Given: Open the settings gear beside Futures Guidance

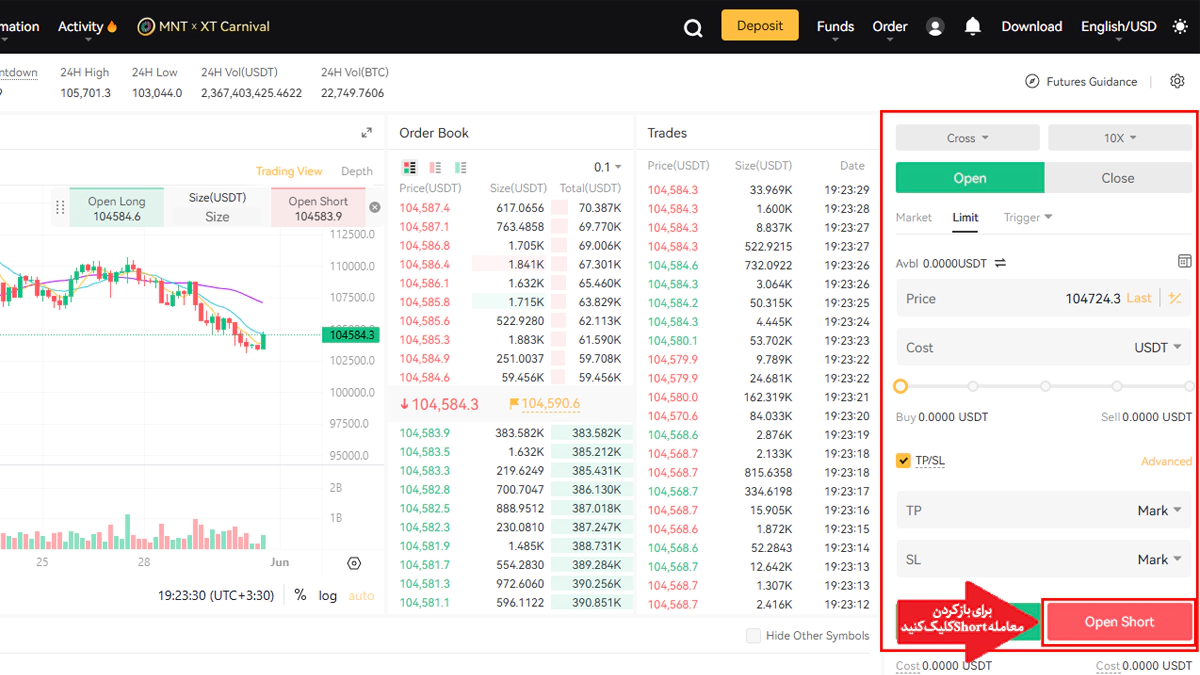Looking at the screenshot, I should click(1177, 82).
